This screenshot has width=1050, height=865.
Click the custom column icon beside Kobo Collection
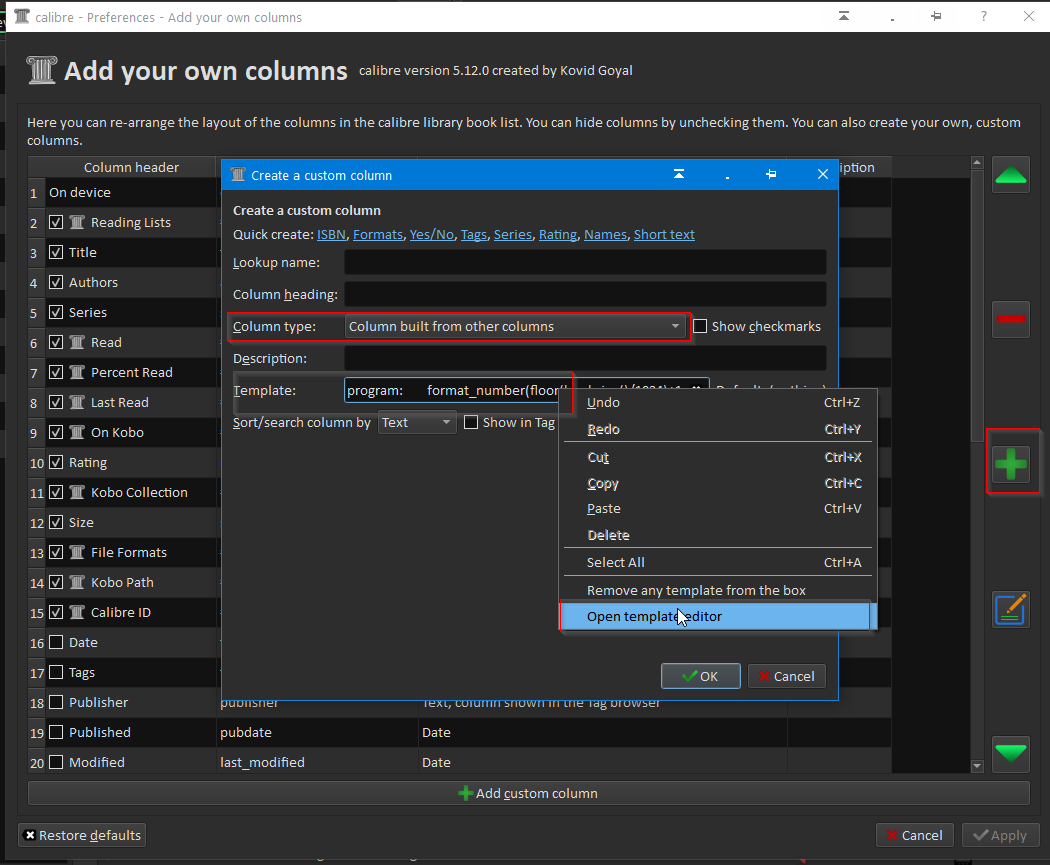point(77,492)
